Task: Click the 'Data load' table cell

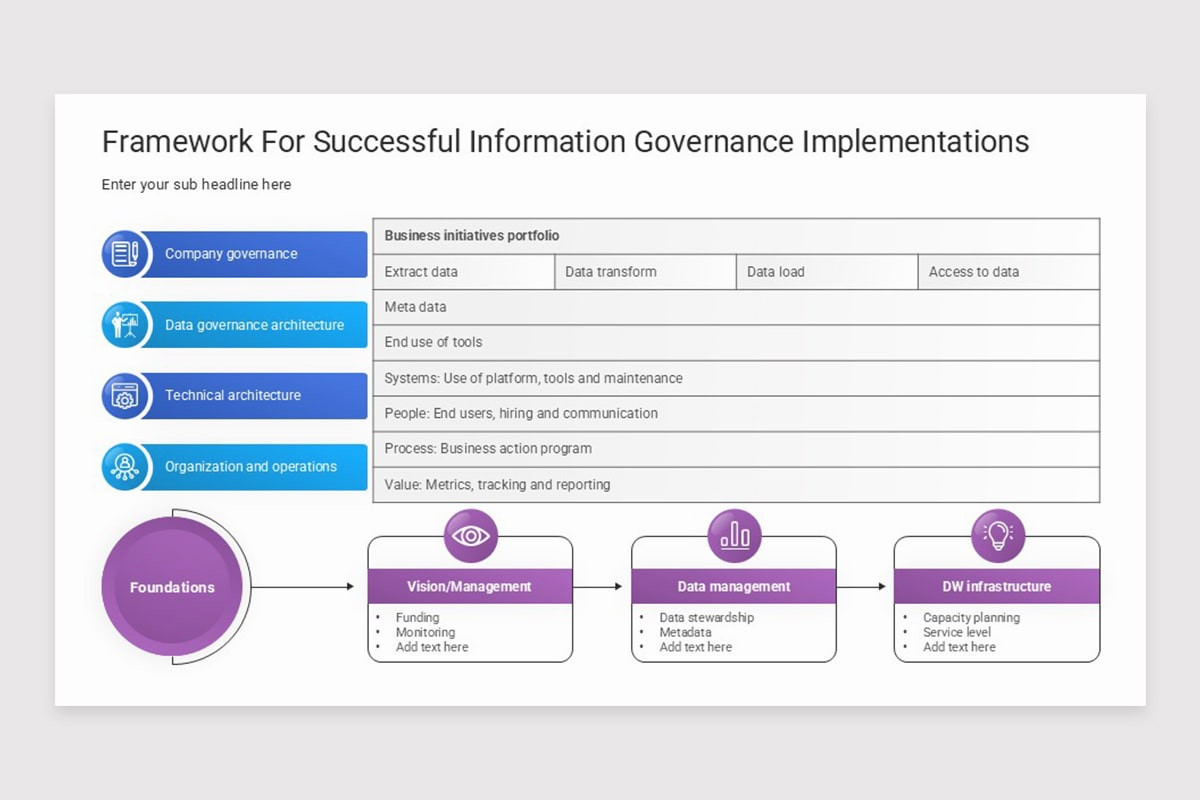Action: click(x=828, y=272)
